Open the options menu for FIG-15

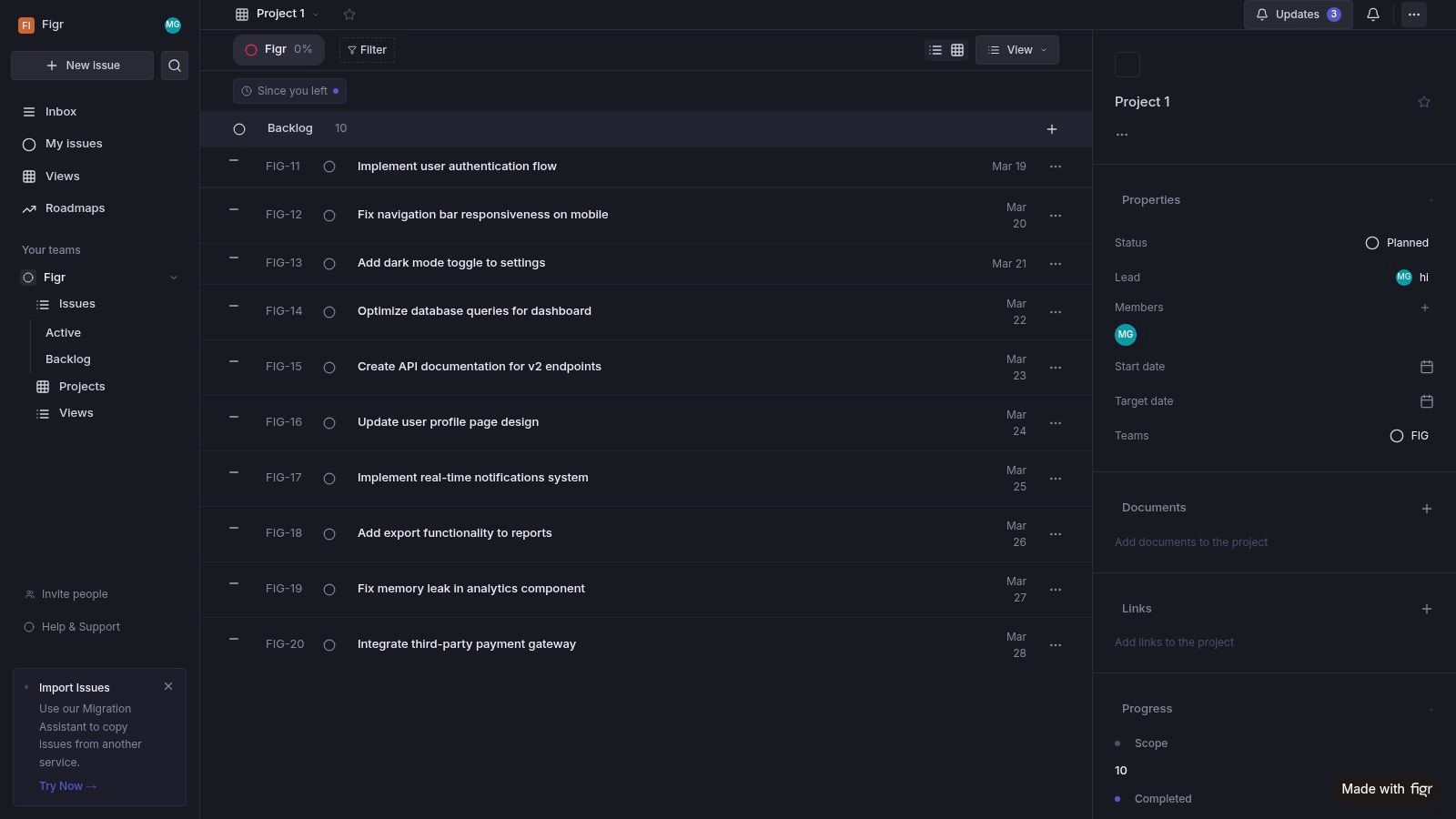pyautogui.click(x=1055, y=367)
